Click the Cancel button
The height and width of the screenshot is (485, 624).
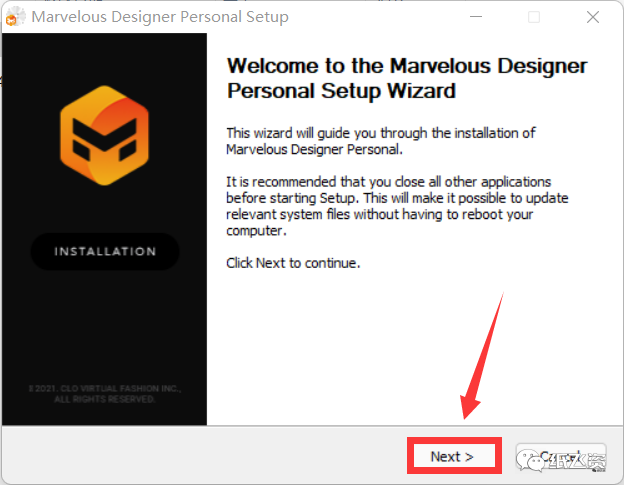coord(561,456)
